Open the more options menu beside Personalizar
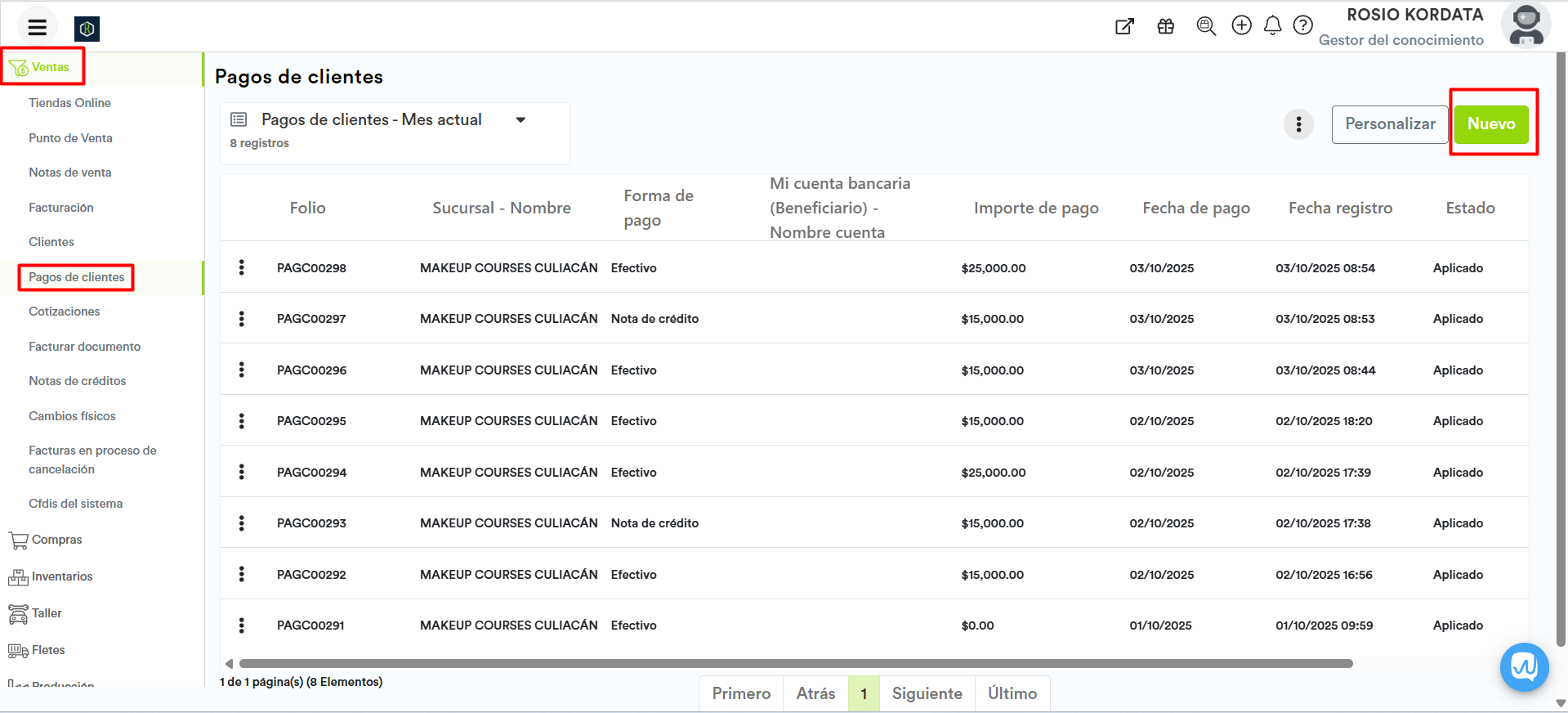The width and height of the screenshot is (1568, 713). click(x=1298, y=124)
